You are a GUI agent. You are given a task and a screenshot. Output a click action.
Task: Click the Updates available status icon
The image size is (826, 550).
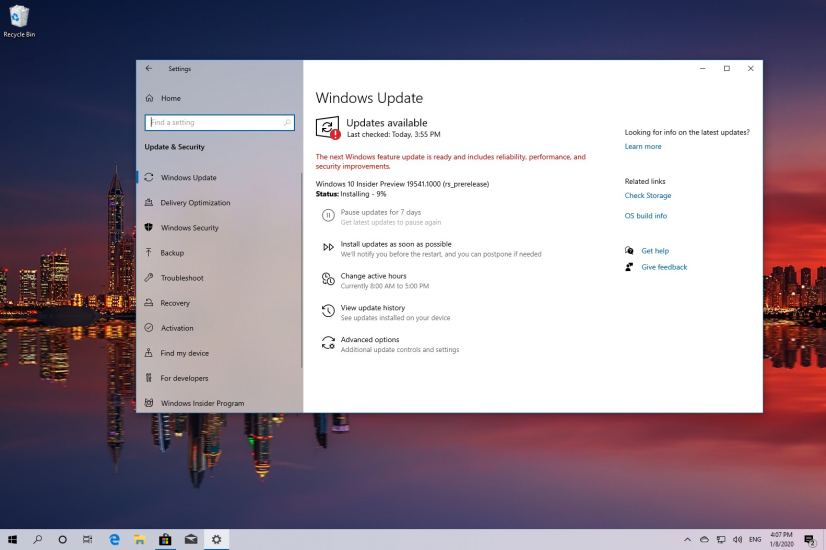click(x=328, y=128)
